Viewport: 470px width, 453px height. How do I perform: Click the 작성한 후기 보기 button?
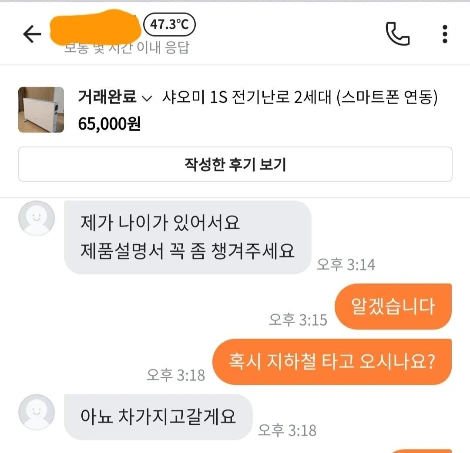point(235,164)
